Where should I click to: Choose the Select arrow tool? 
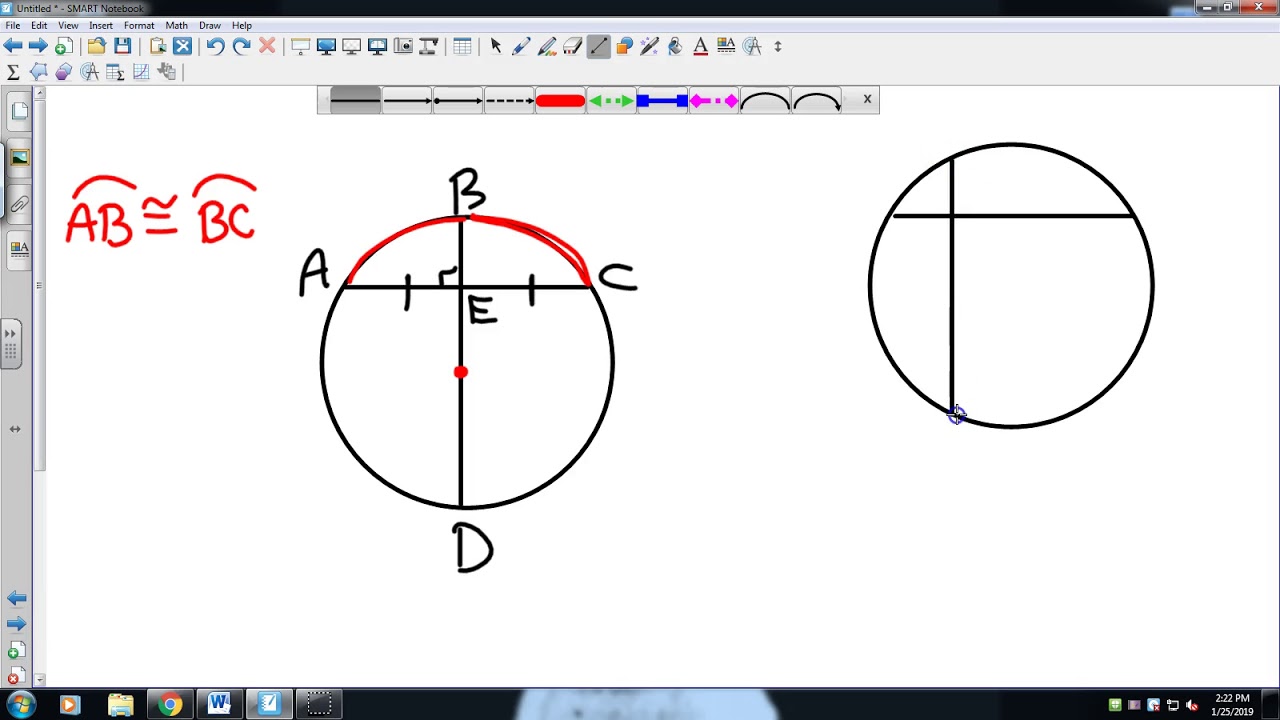496,46
